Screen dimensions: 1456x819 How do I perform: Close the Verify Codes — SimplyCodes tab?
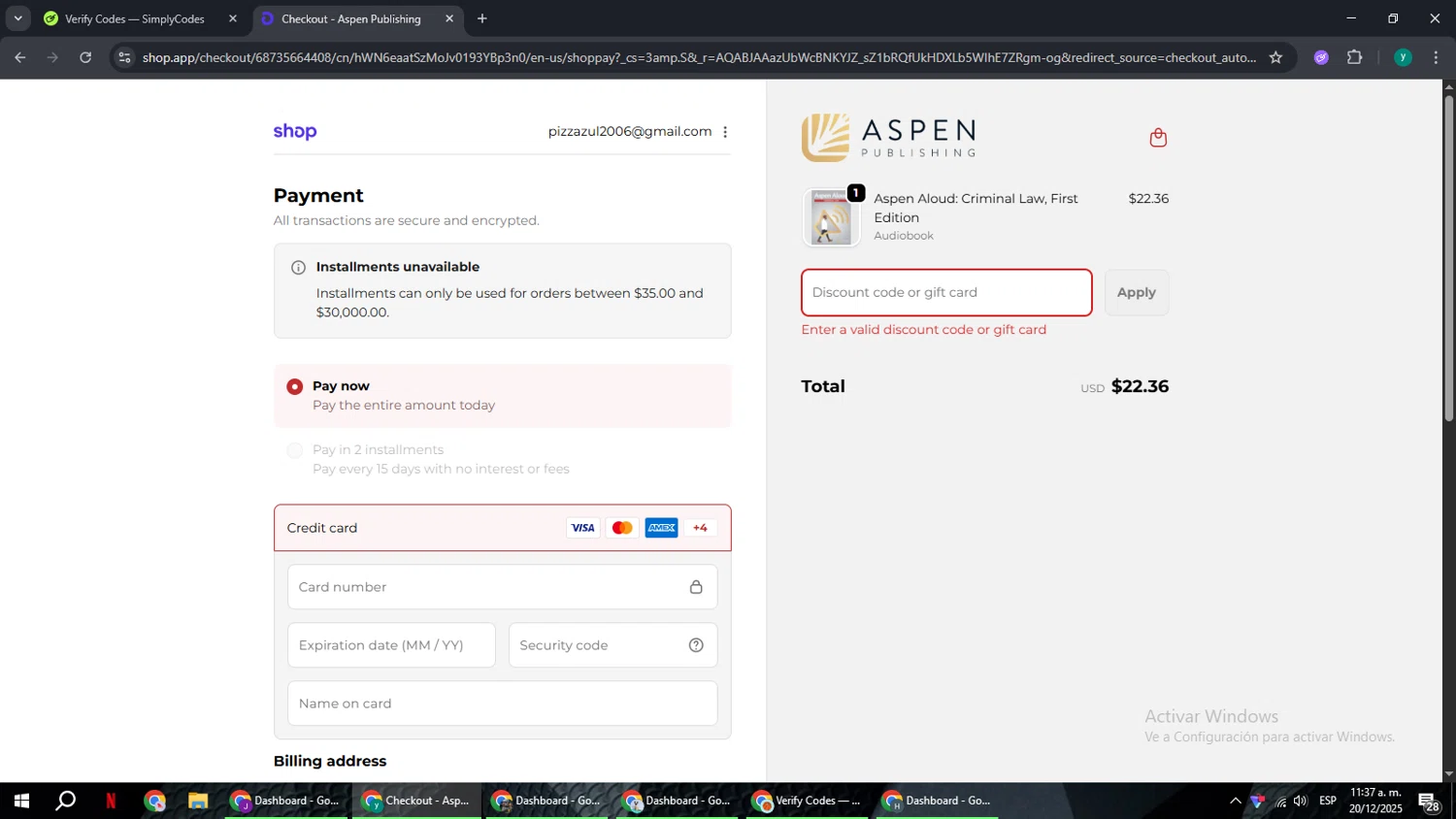coord(233,18)
